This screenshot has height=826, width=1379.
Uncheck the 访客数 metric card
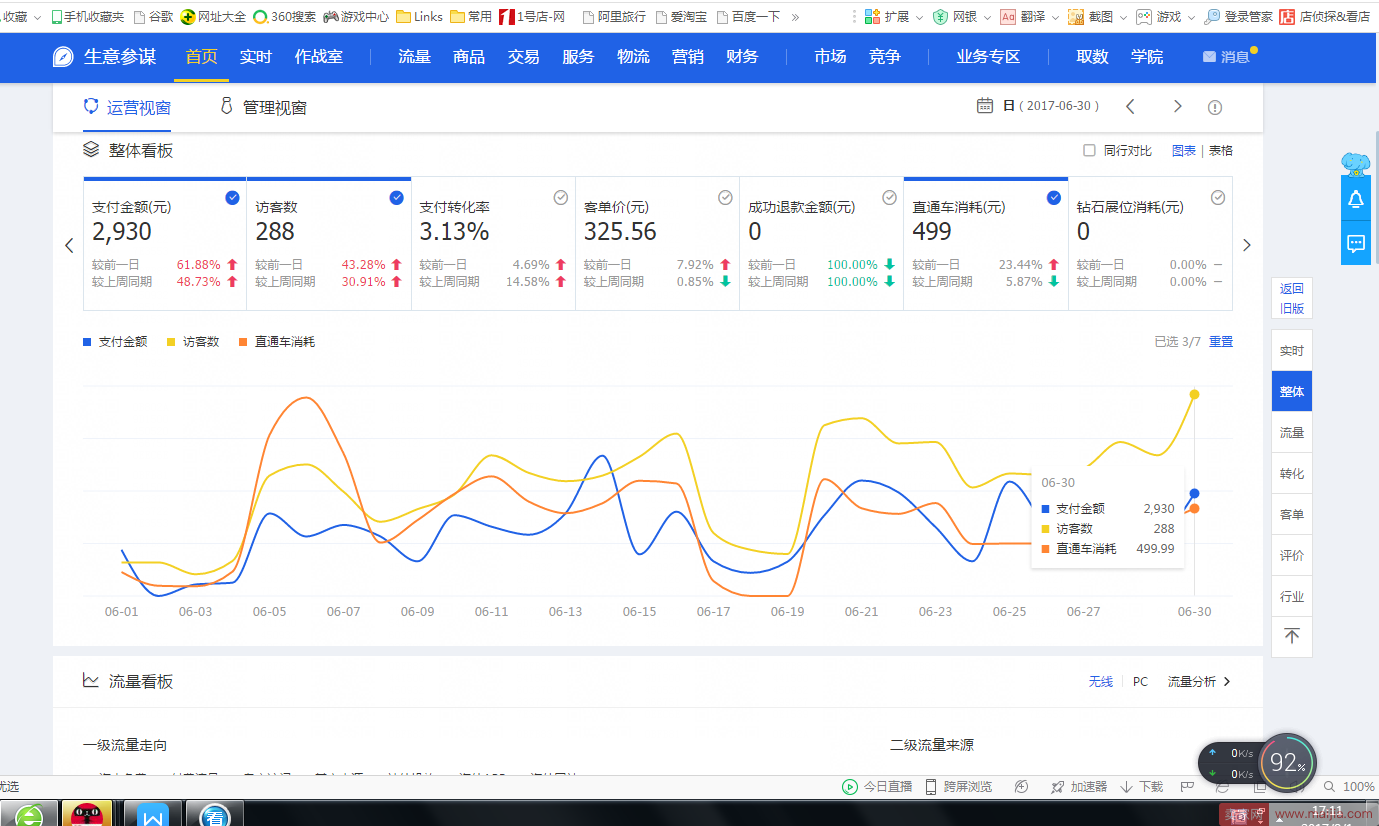[396, 198]
